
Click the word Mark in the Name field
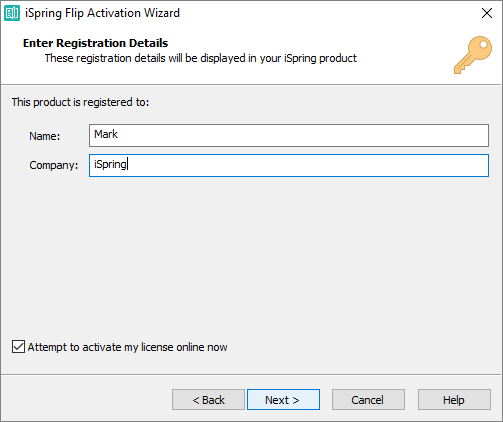[x=106, y=134]
